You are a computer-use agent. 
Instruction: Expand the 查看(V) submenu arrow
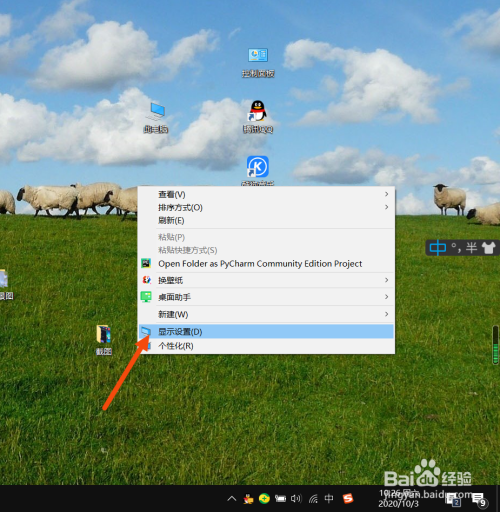(x=386, y=194)
